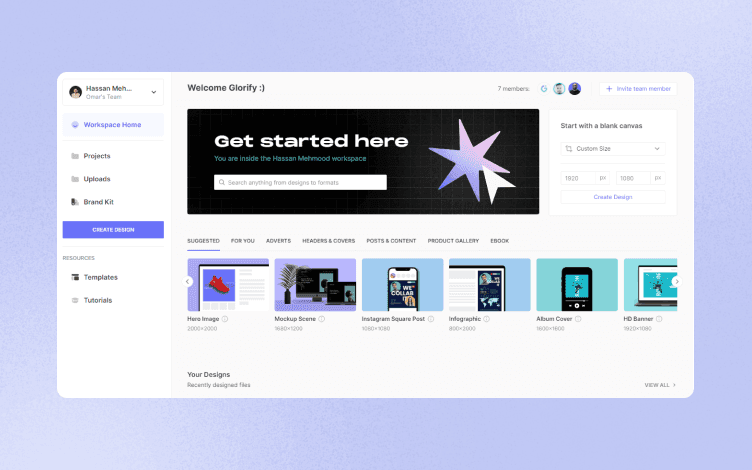Open the Album Cover template thumbnail
This screenshot has width=752, height=470.
(x=577, y=285)
